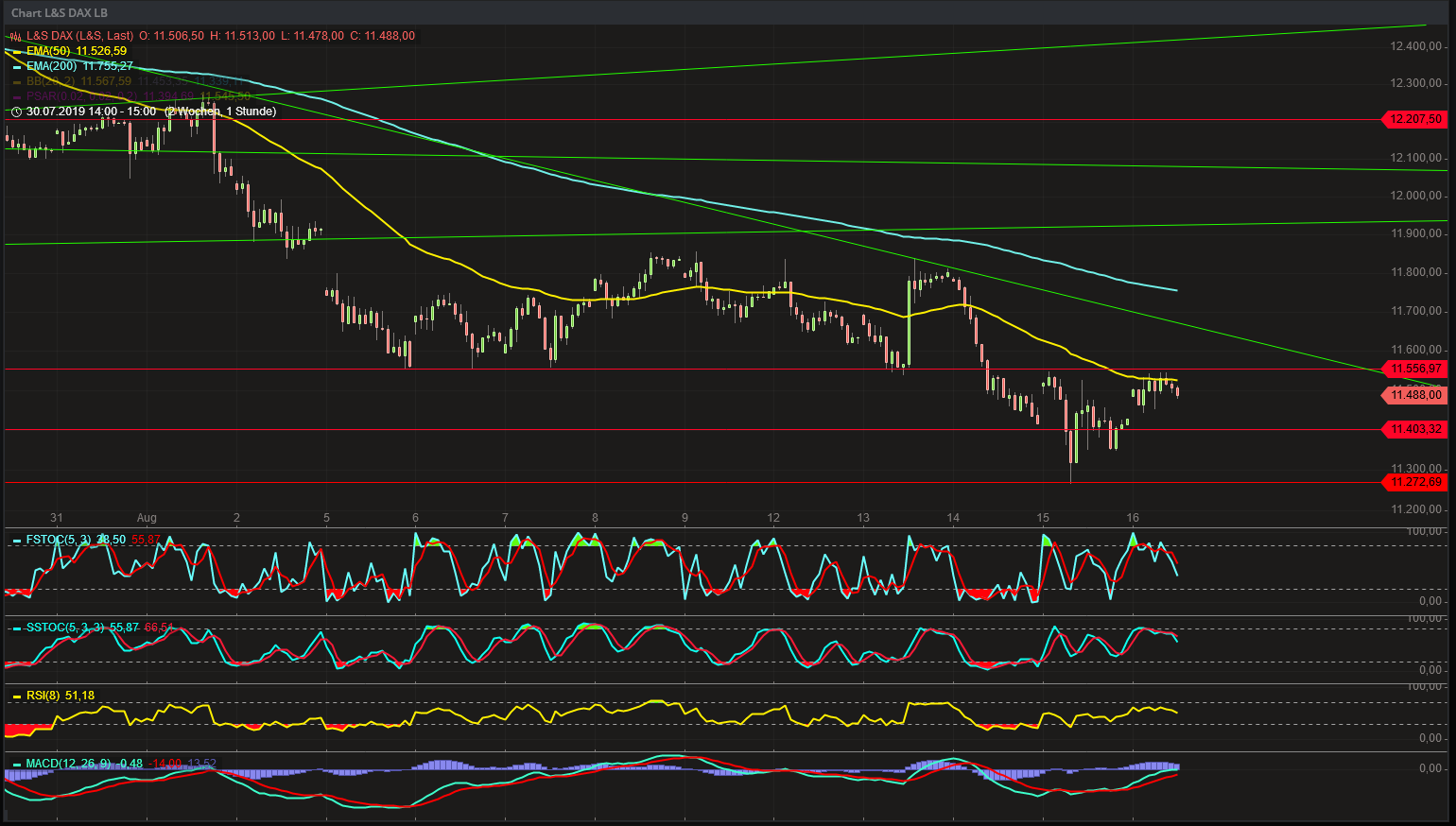Click the current price tag 11.488,00
Viewport: 1456px width, 826px height.
(x=1415, y=395)
